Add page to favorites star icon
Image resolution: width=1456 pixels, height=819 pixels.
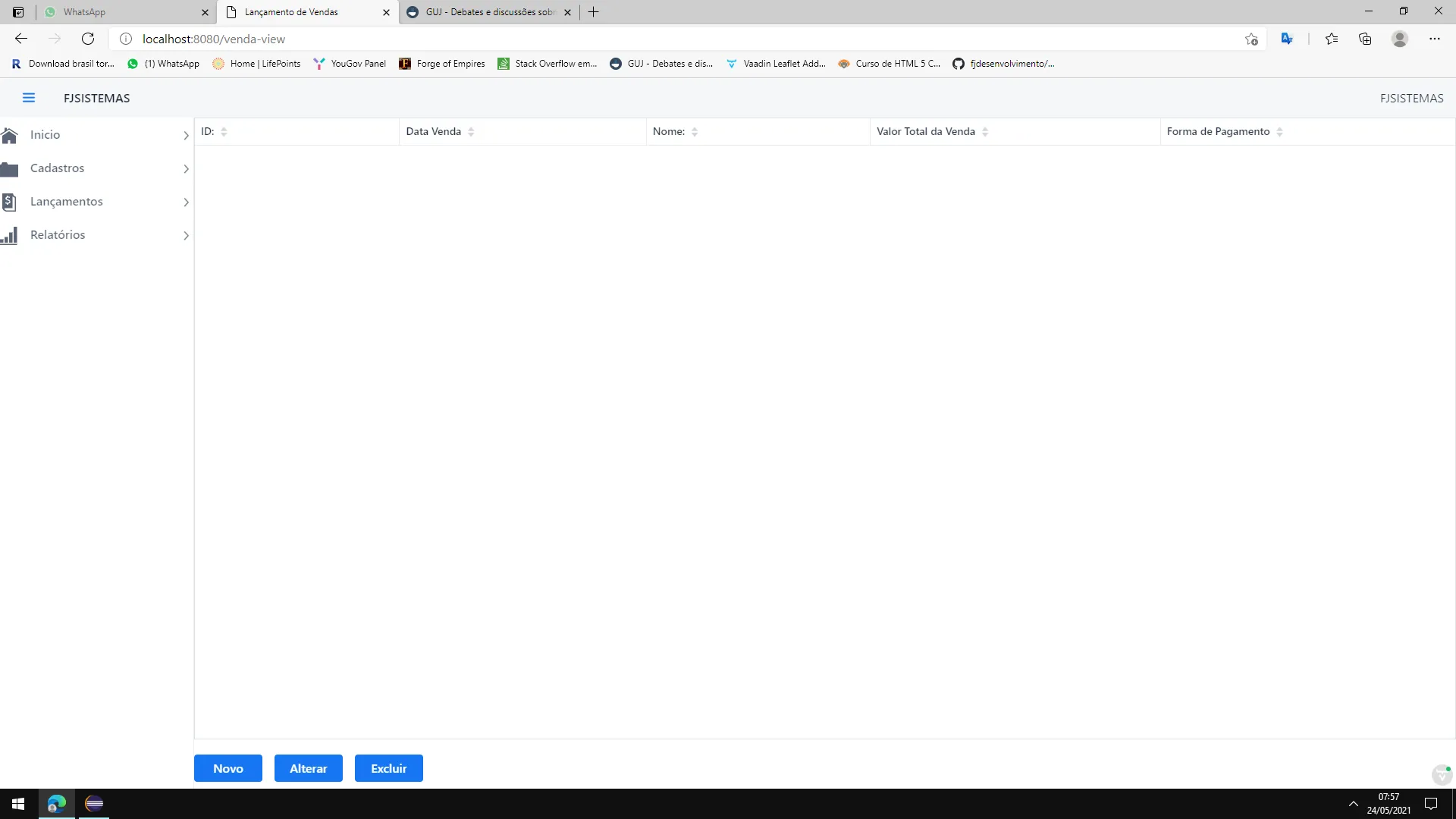pos(1251,39)
